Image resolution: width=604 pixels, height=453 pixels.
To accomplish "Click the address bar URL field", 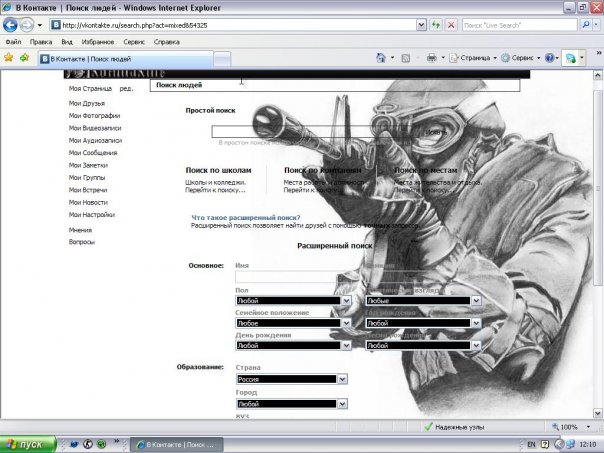I will coord(233,25).
